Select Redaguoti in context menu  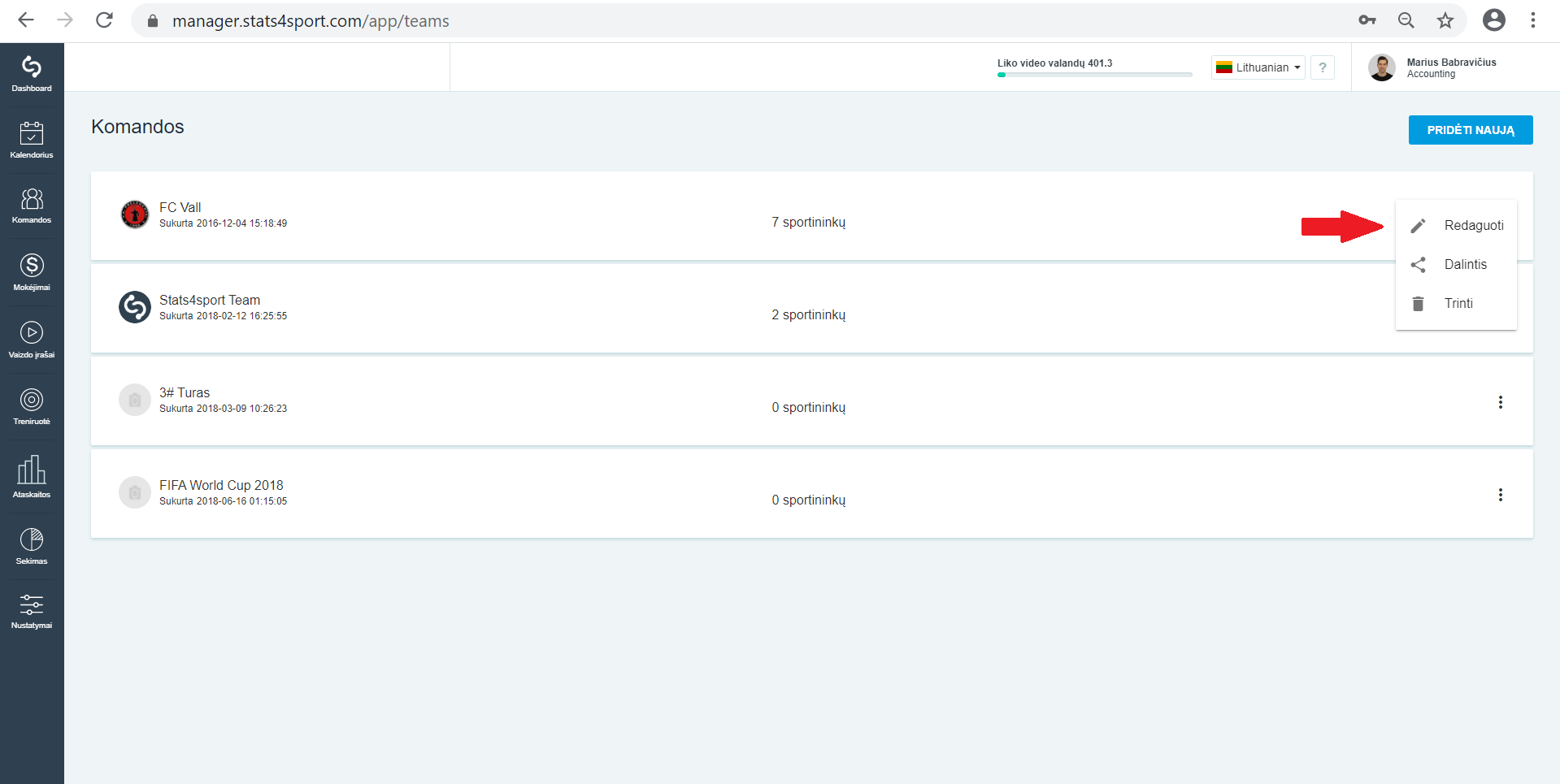click(1456, 226)
